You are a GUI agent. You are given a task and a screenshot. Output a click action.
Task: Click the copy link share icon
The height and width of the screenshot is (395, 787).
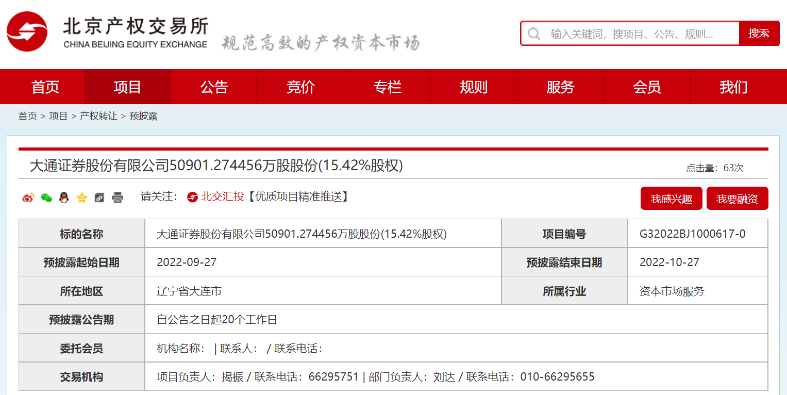coord(99,198)
